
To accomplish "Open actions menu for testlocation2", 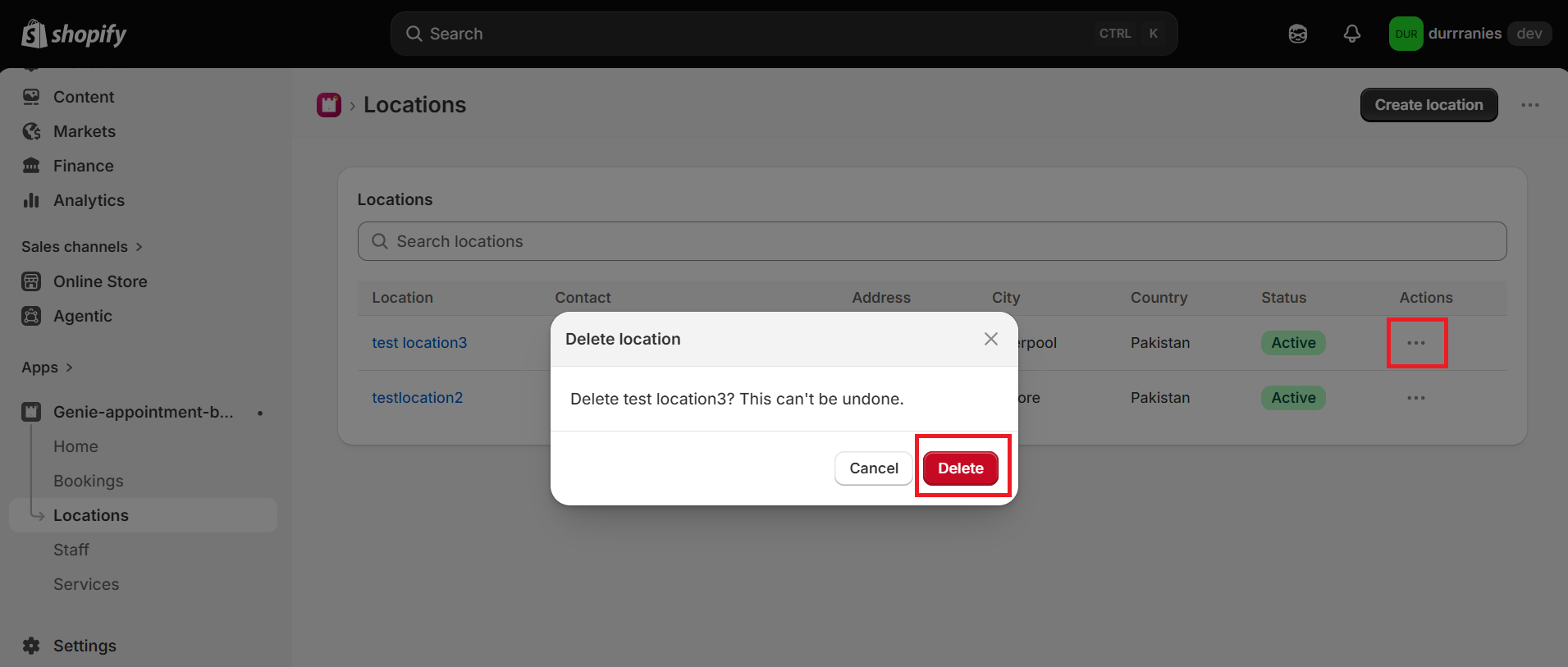I will pos(1416,398).
